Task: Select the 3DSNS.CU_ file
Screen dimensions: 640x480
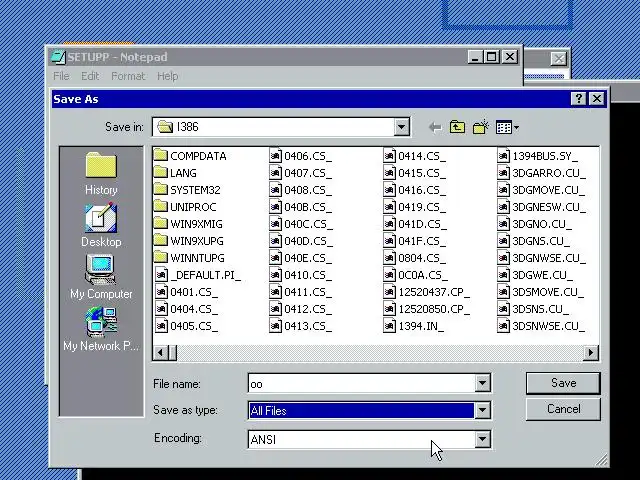Action: point(533,309)
